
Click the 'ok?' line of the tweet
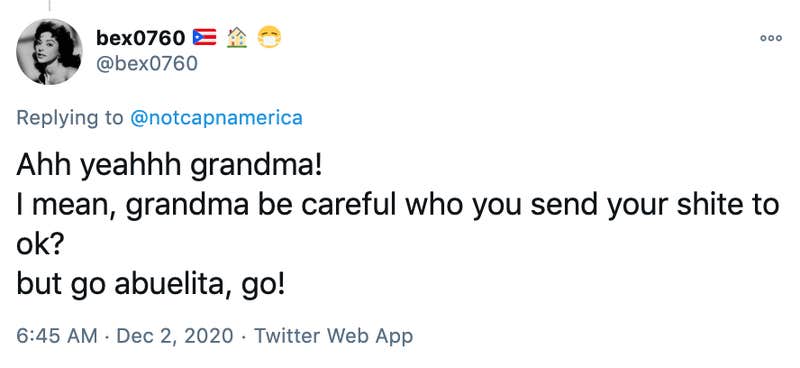40,245
